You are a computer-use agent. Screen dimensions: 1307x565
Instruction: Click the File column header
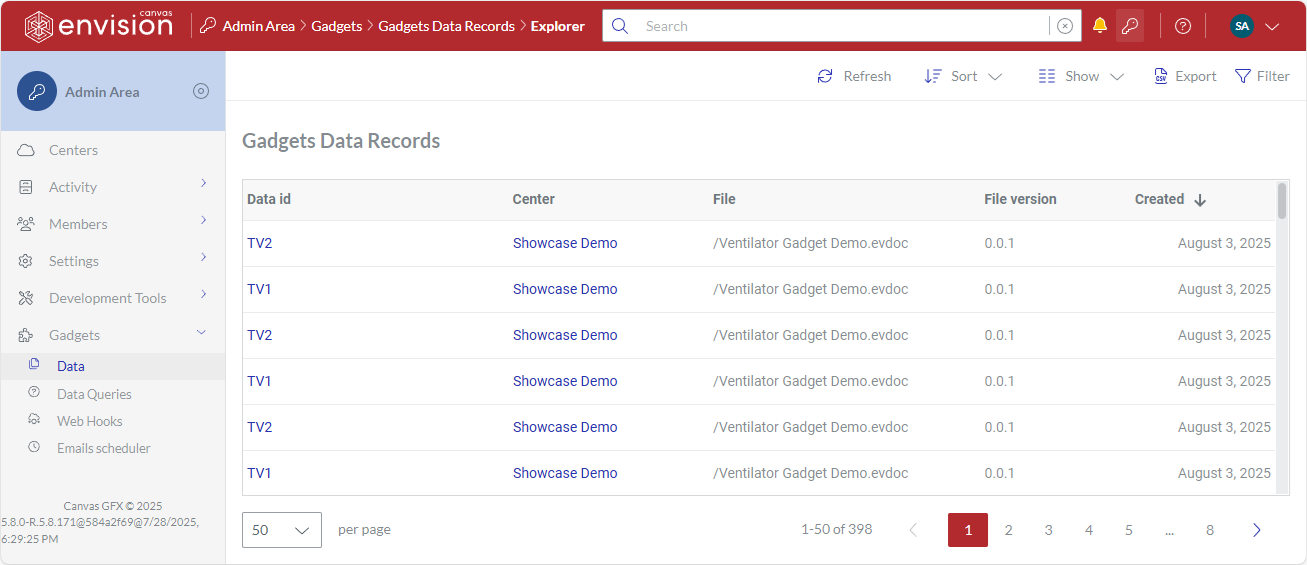[x=724, y=199]
